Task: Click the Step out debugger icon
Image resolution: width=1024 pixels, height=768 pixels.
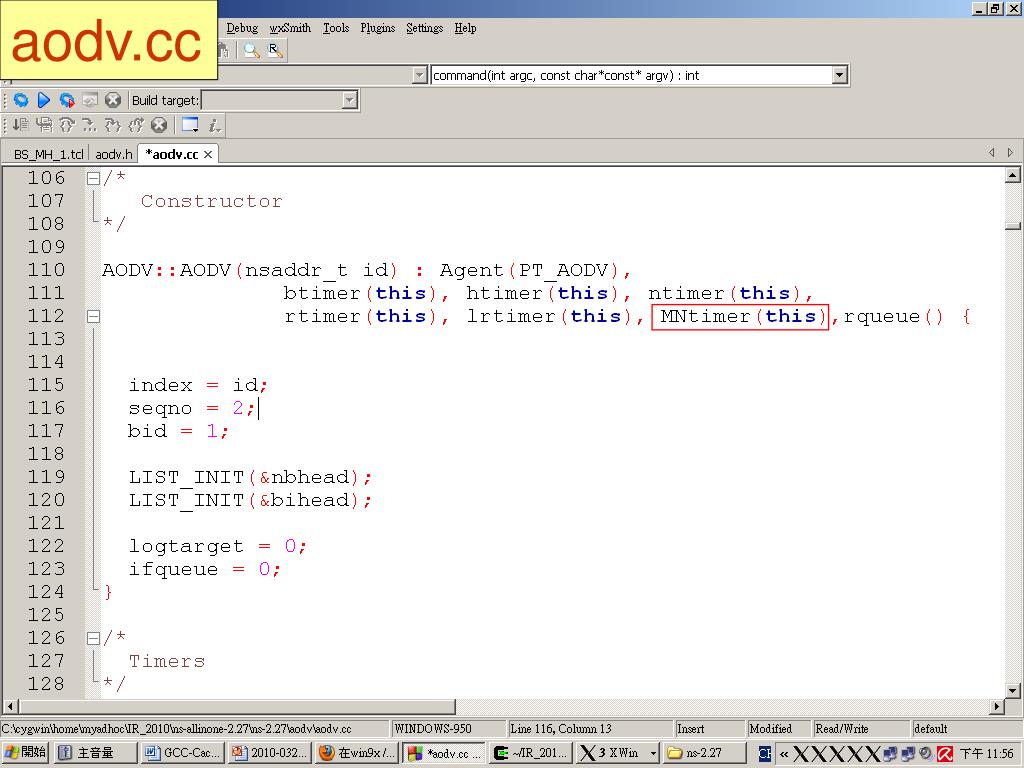Action: point(136,125)
